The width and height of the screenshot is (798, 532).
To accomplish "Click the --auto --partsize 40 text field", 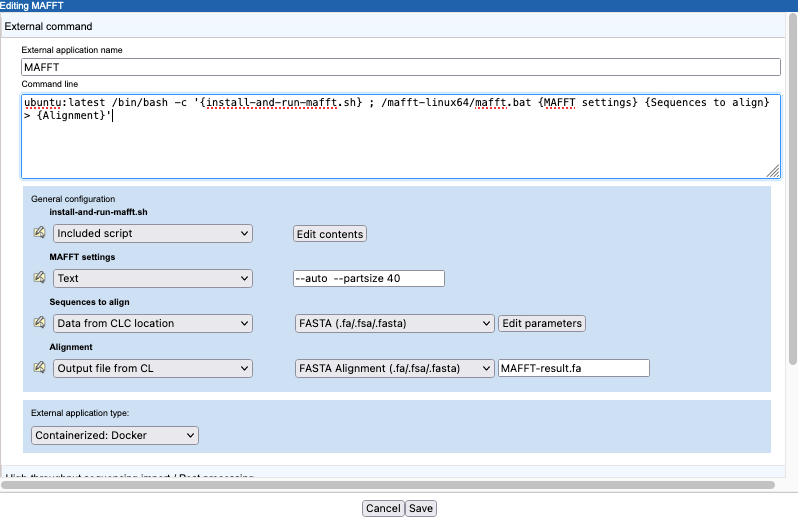I will 368,278.
